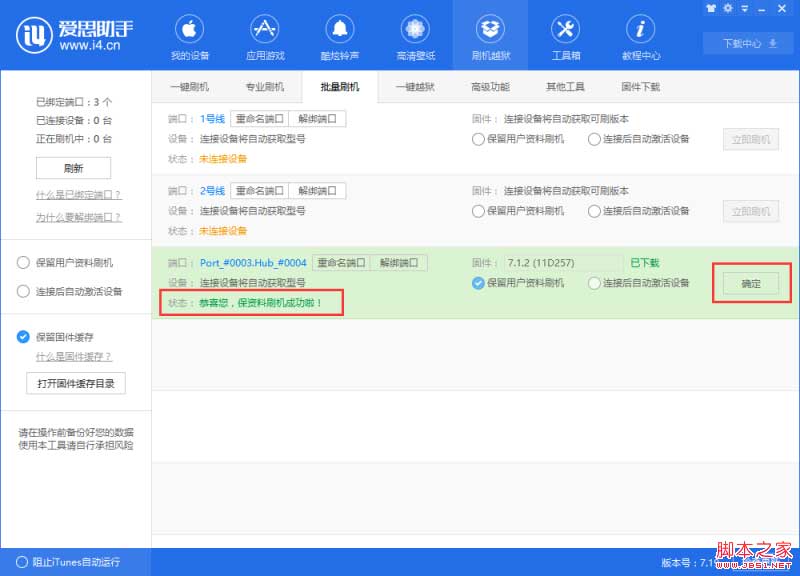The image size is (800, 576).
Task: Click 立即刷机 button in 1号线 row
Action: [x=751, y=139]
